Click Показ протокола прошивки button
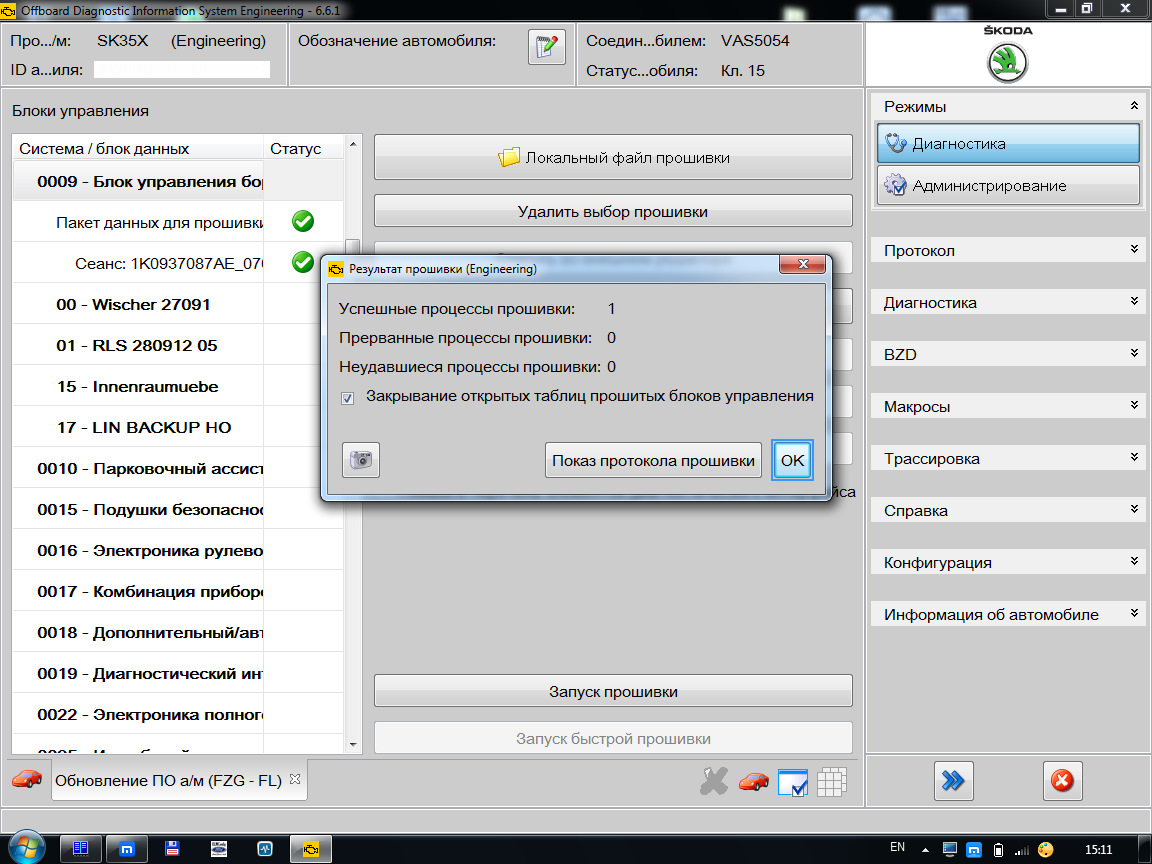Screen dimensions: 1152x864 pos(653,460)
